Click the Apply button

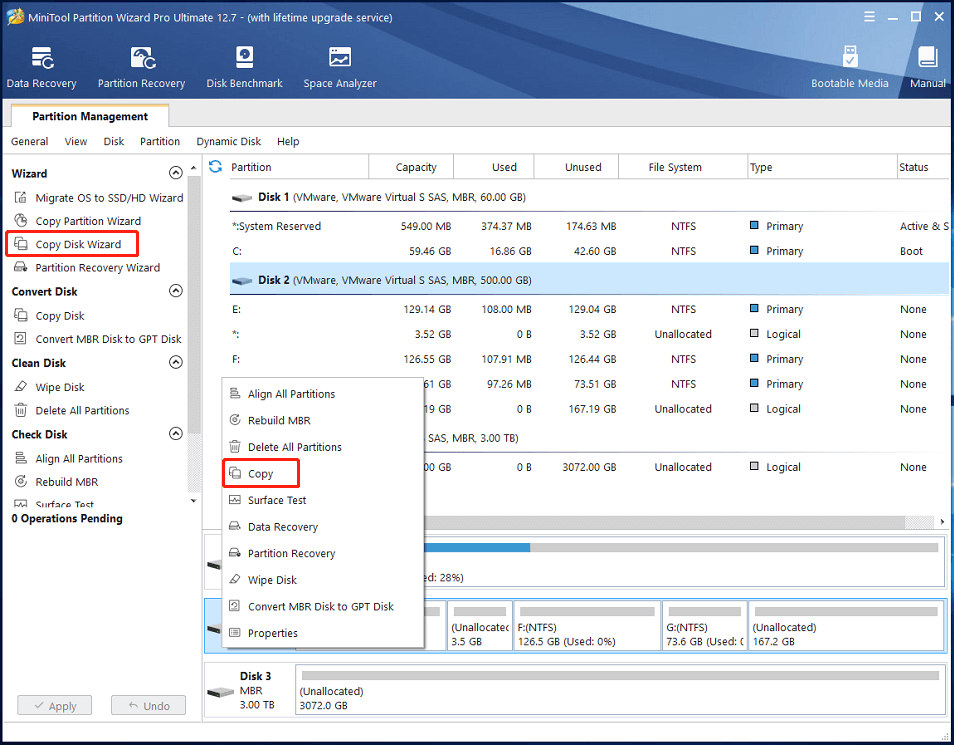55,705
